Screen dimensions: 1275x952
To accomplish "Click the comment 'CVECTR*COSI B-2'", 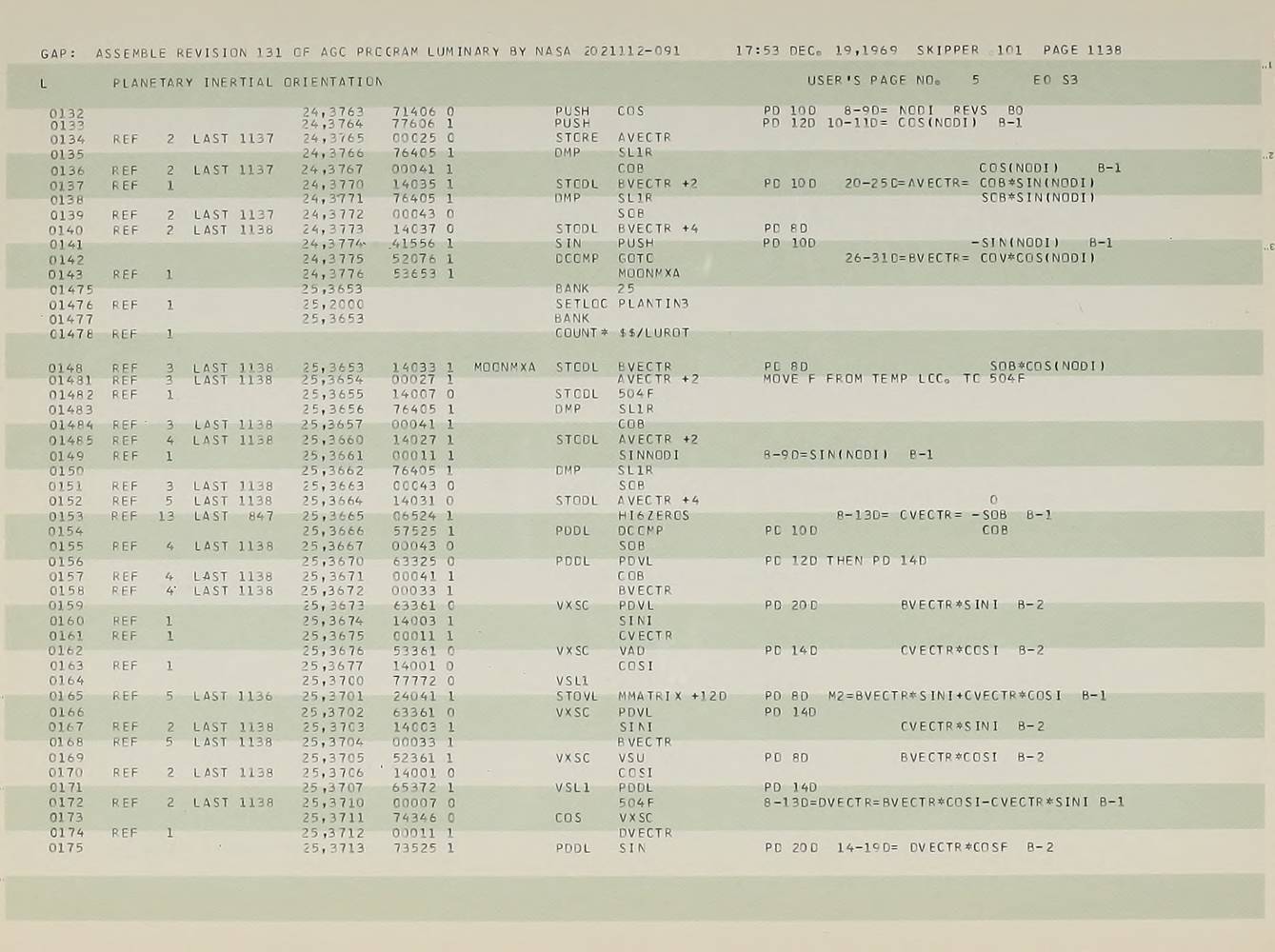I will tap(972, 651).
